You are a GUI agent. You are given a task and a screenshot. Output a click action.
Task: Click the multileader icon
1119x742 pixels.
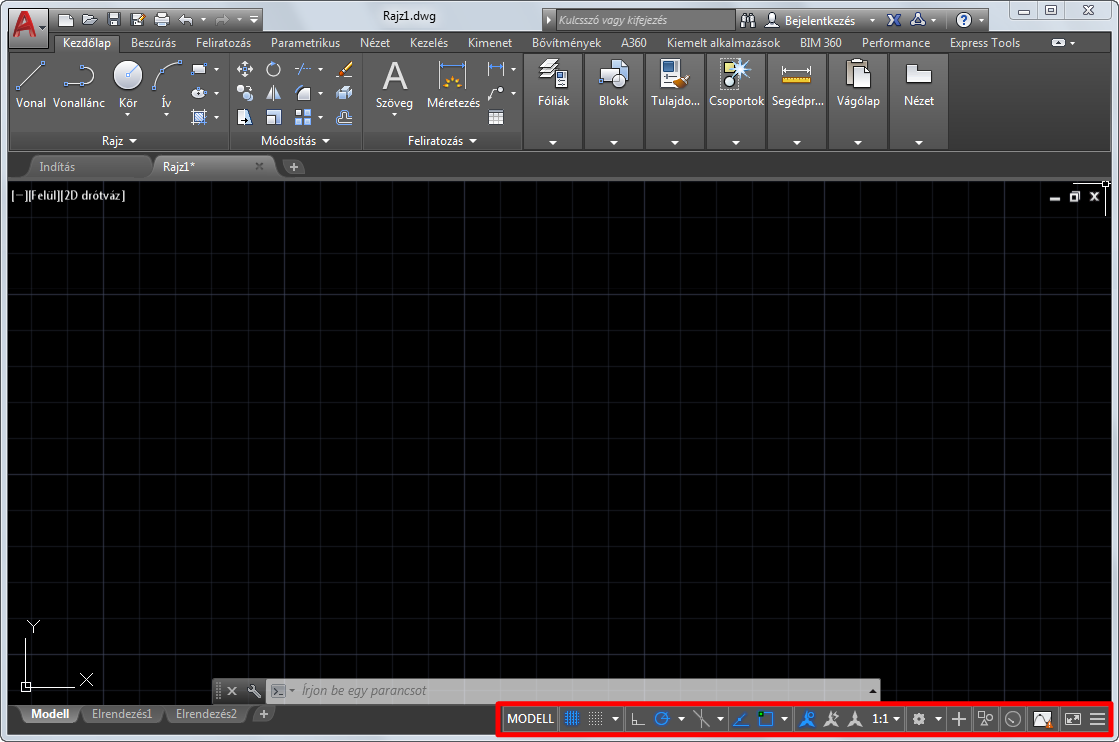496,93
